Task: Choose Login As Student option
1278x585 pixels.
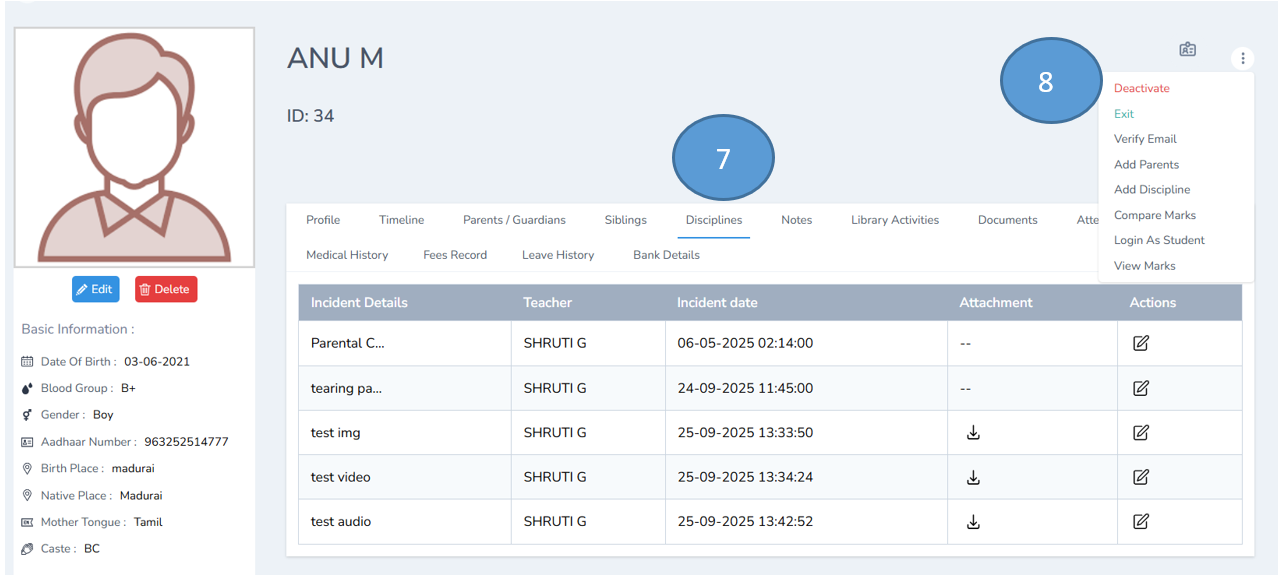Action: [1159, 240]
